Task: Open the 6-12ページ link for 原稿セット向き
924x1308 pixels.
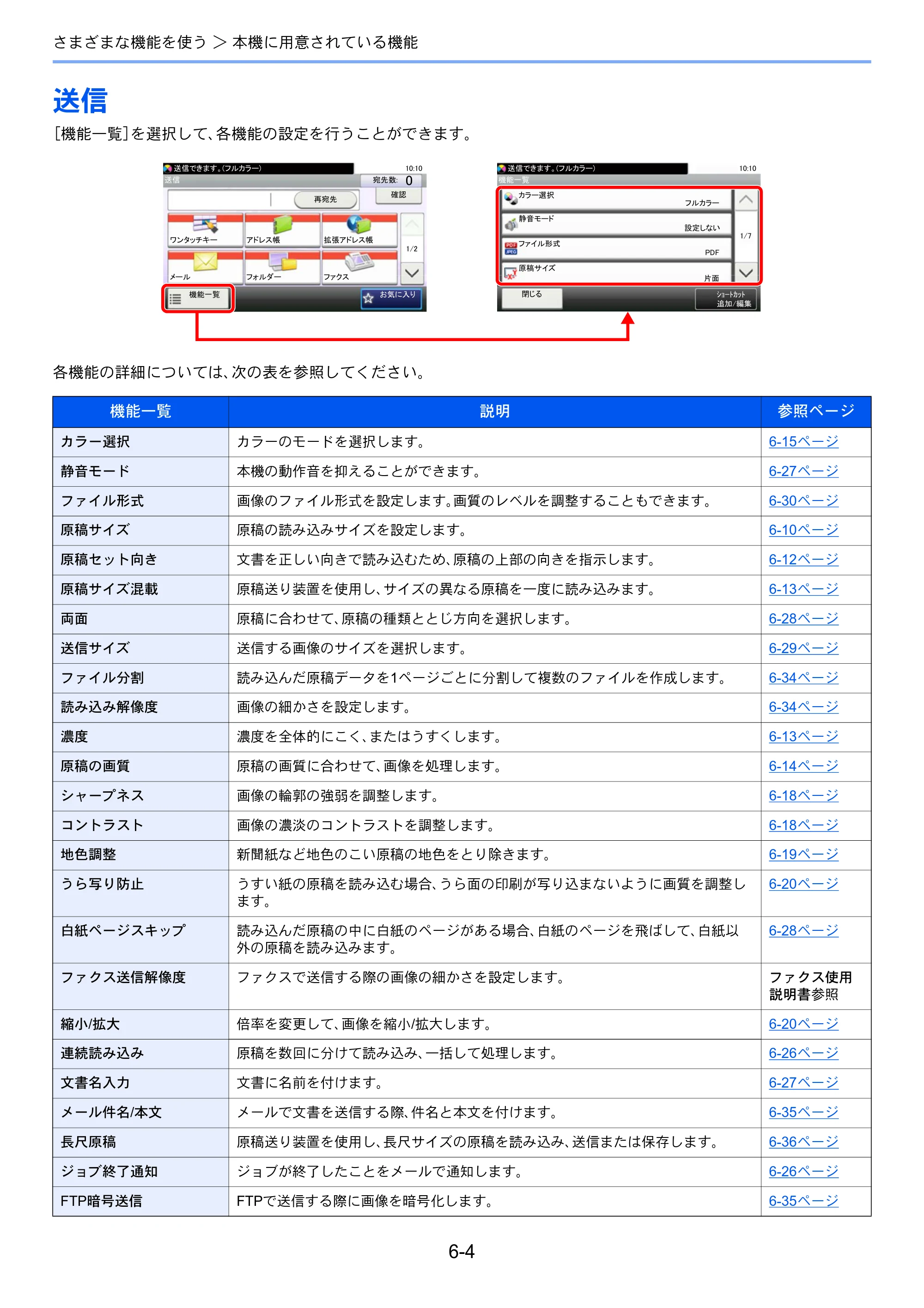Action: (x=803, y=559)
